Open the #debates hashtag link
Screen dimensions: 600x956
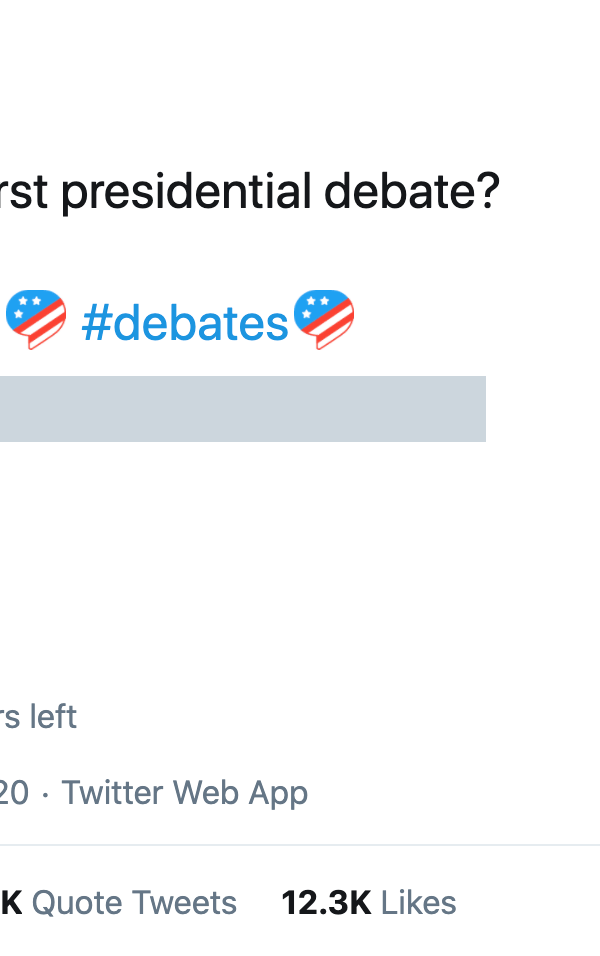(185, 323)
